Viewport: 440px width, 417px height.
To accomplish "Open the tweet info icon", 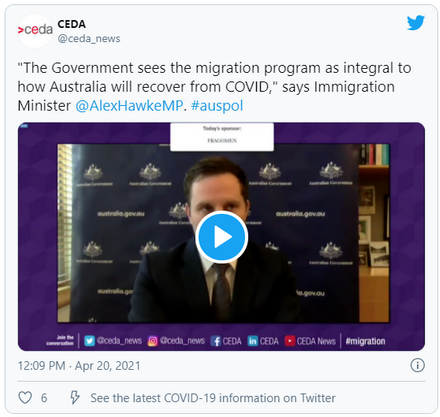I will coord(417,365).
